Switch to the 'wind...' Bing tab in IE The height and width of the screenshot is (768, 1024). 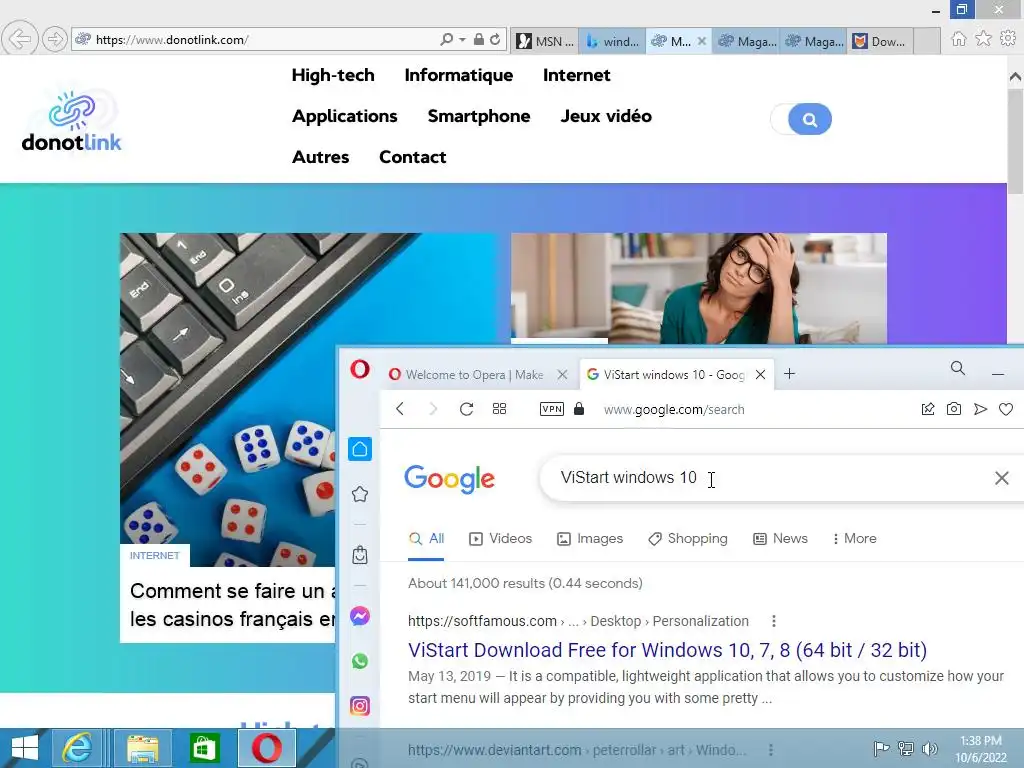click(613, 41)
